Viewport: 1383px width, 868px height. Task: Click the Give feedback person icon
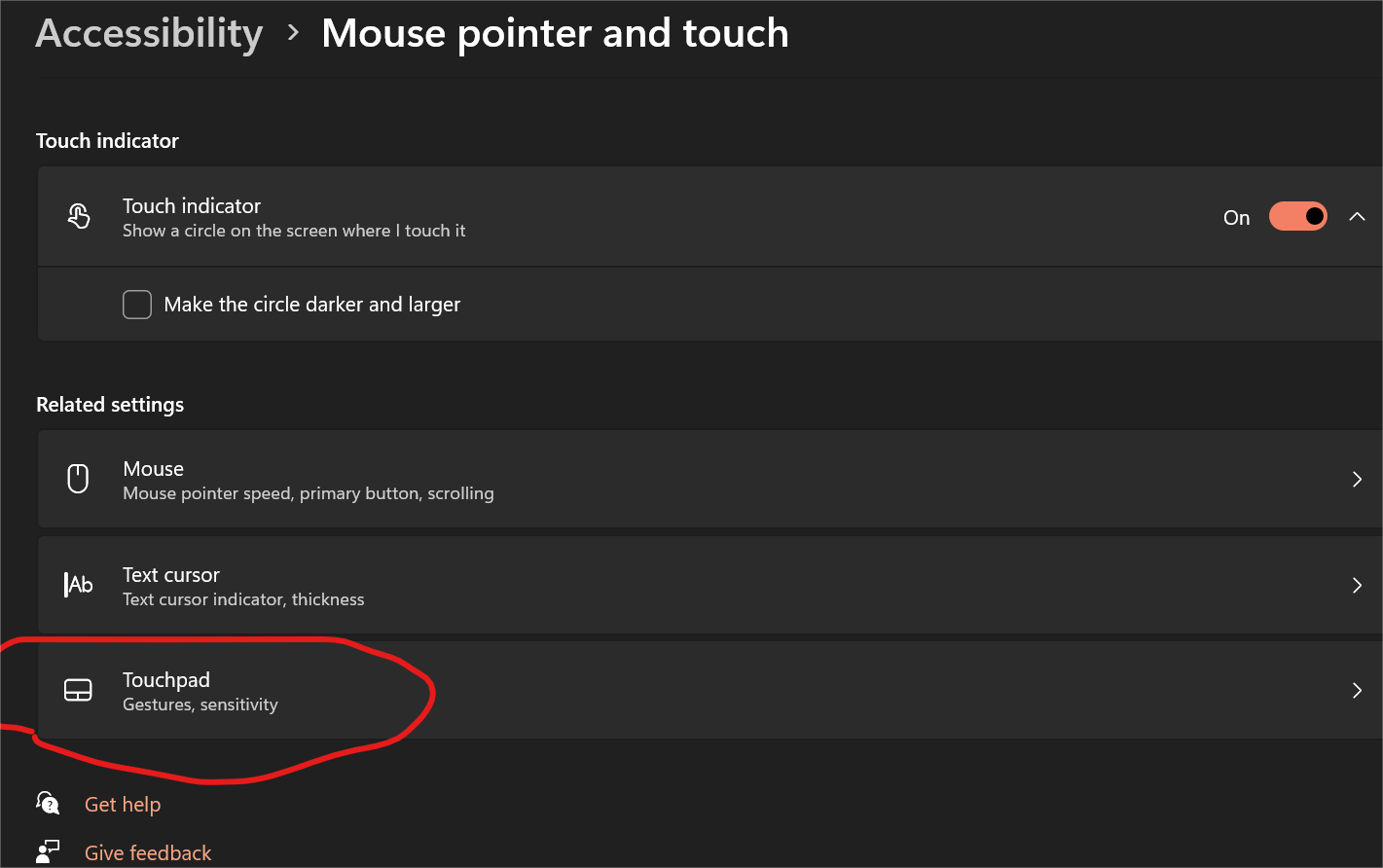pos(48,851)
